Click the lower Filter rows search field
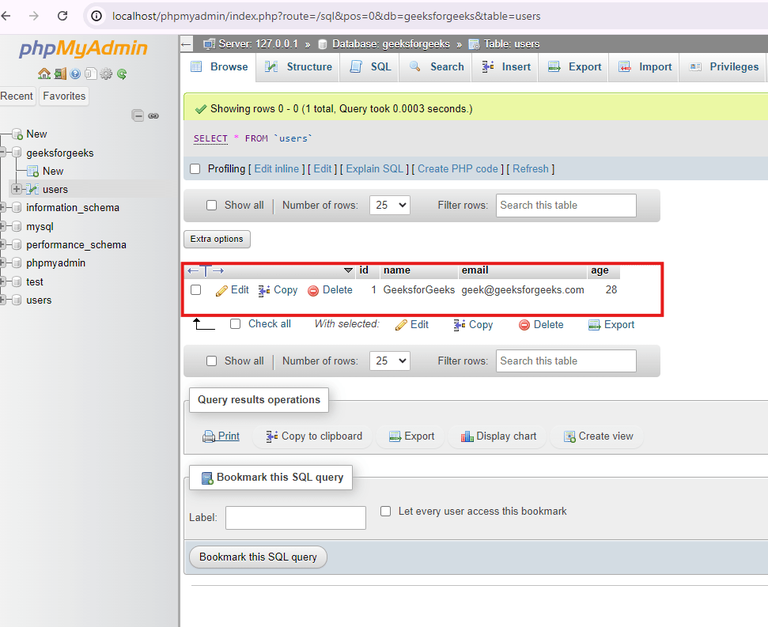This screenshot has width=768, height=627. coord(566,361)
